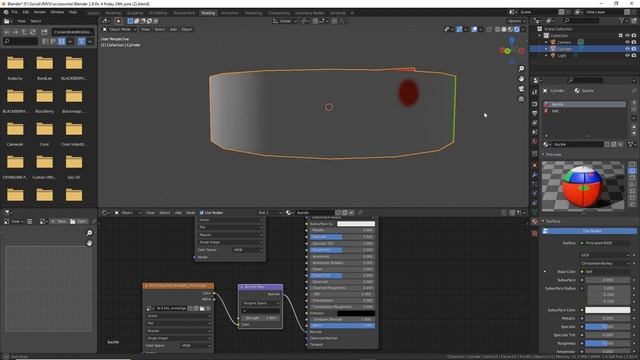Viewport: 640px width, 360px height.
Task: Open the Window menu
Action: tap(57, 12)
